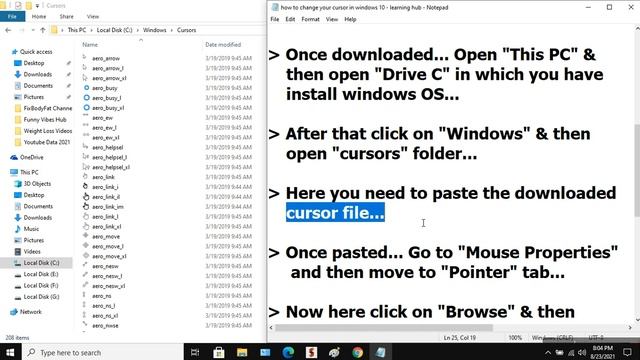
Task: Select 'This PC' in the address breadcrumb
Action: point(77,30)
